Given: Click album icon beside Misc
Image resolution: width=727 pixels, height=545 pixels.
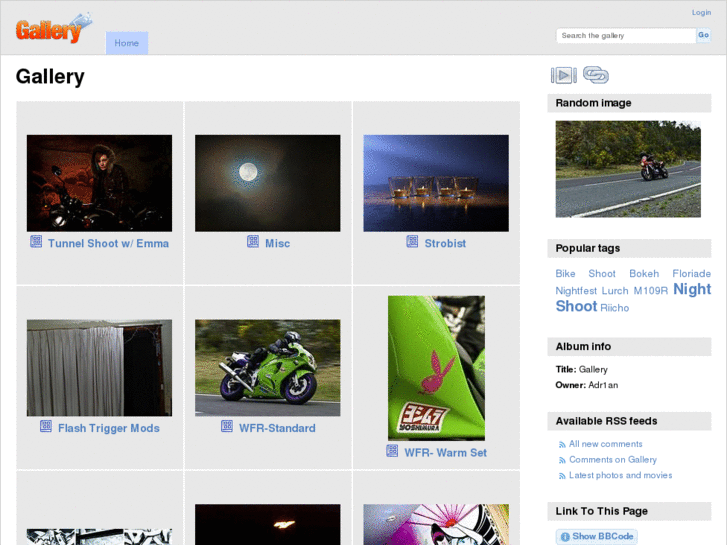Looking at the screenshot, I should (253, 242).
